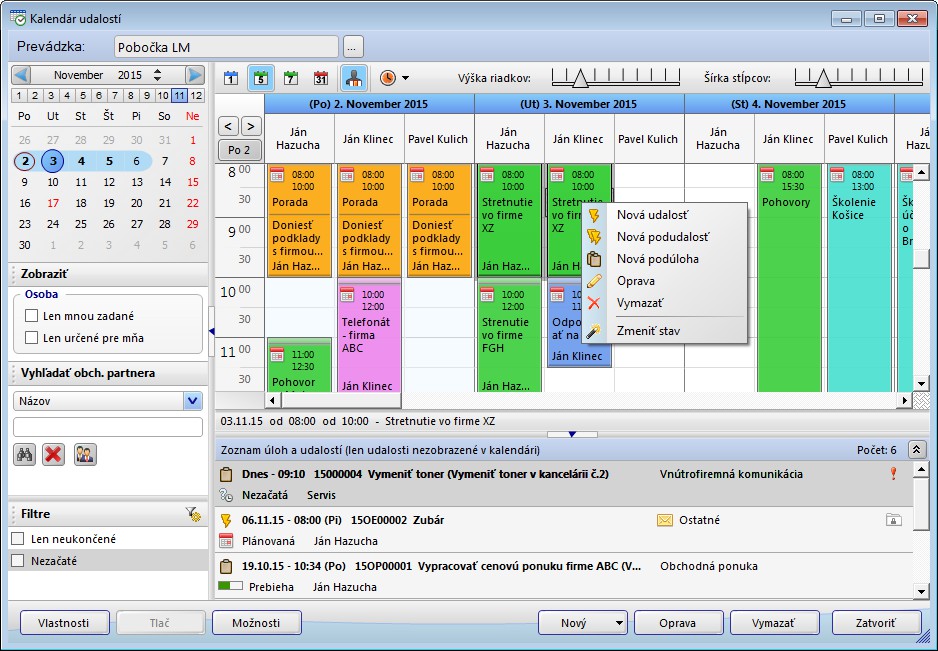This screenshot has width=938, height=651.
Task: Click the business partner search text field
Action: coord(108,427)
